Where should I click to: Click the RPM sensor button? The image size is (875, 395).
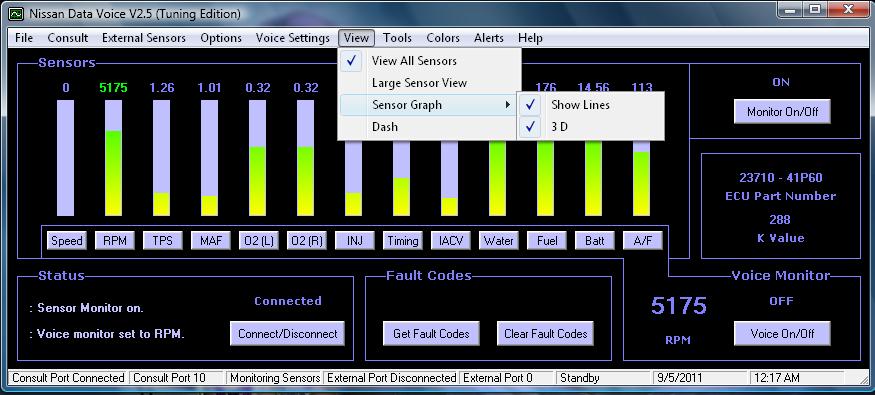114,241
